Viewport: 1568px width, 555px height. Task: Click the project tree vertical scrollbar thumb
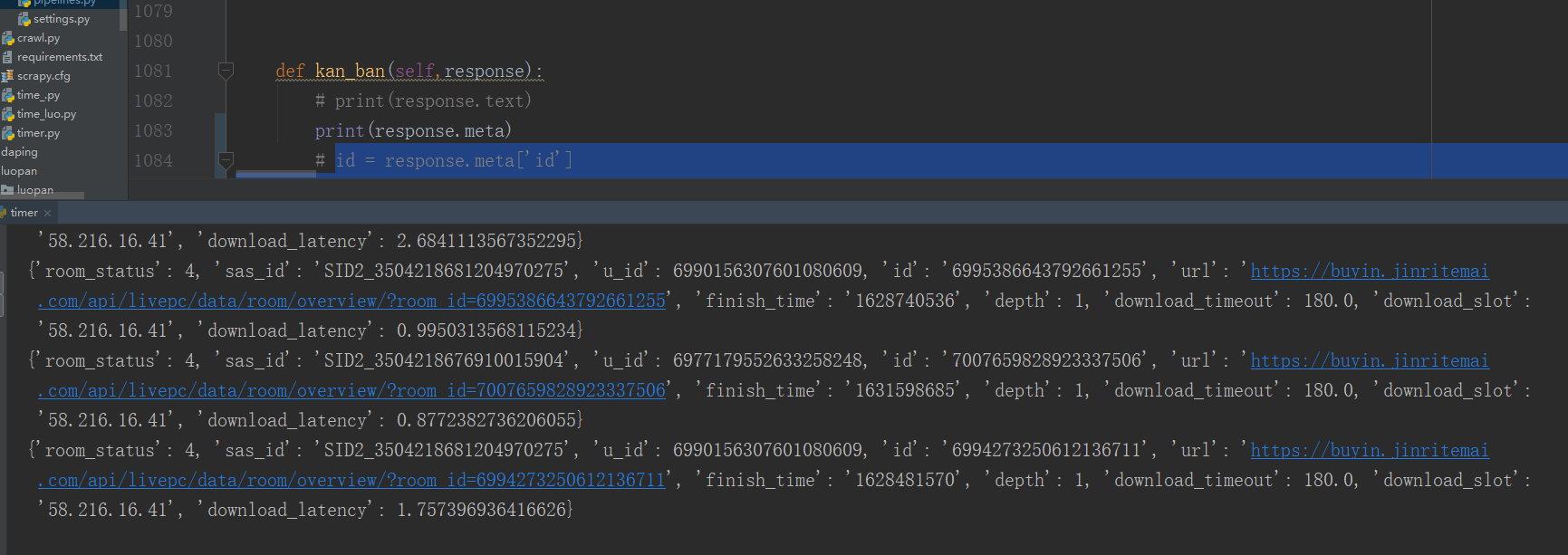tap(123, 18)
